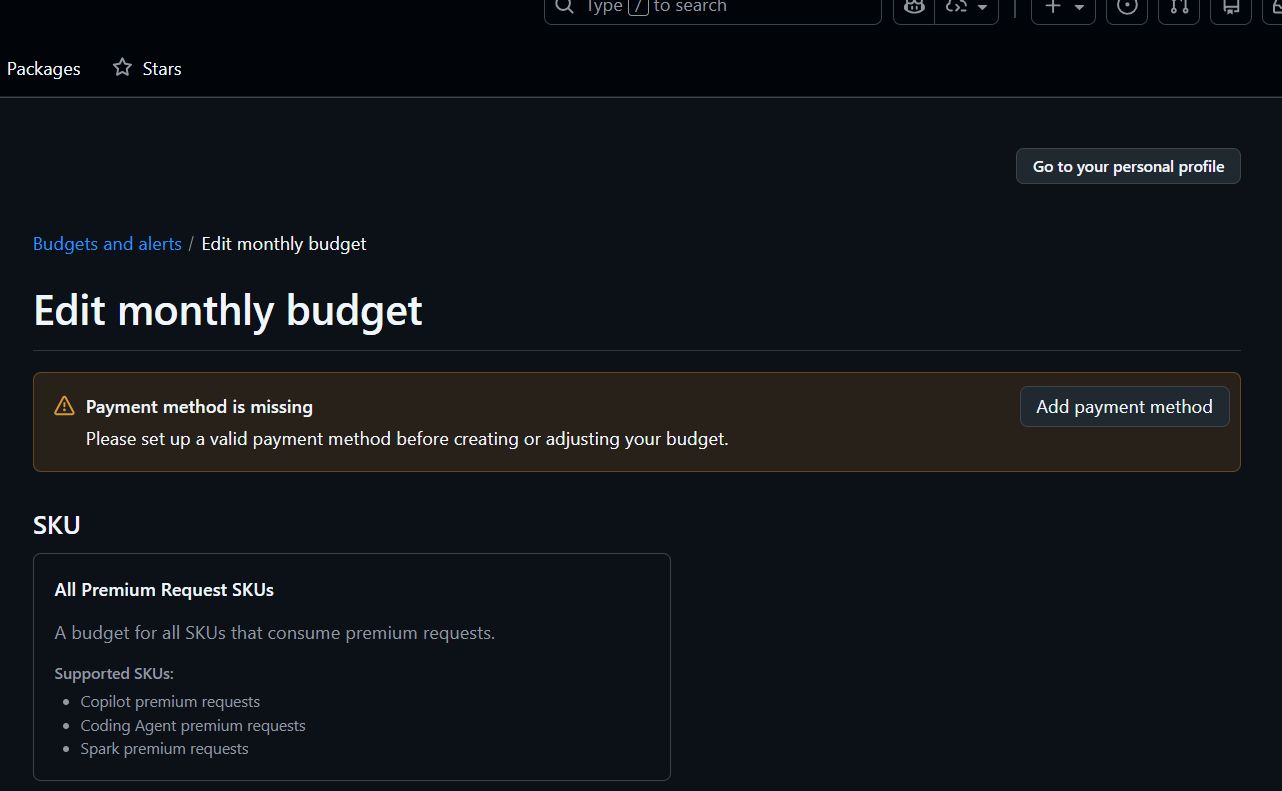Click the search magnifier icon
Screen dimensions: 1282x791
coord(563,6)
